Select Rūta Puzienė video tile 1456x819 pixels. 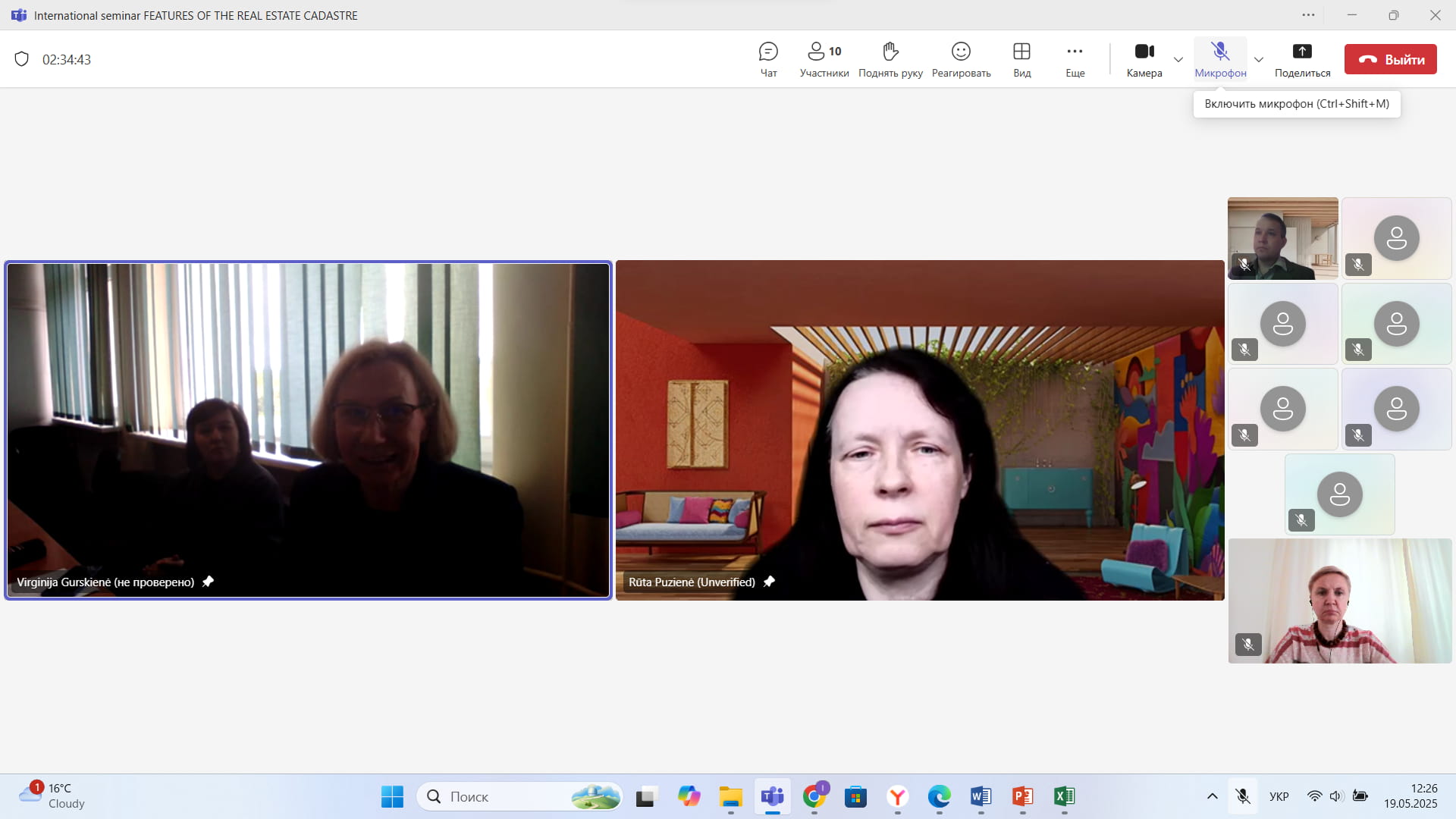tap(920, 430)
